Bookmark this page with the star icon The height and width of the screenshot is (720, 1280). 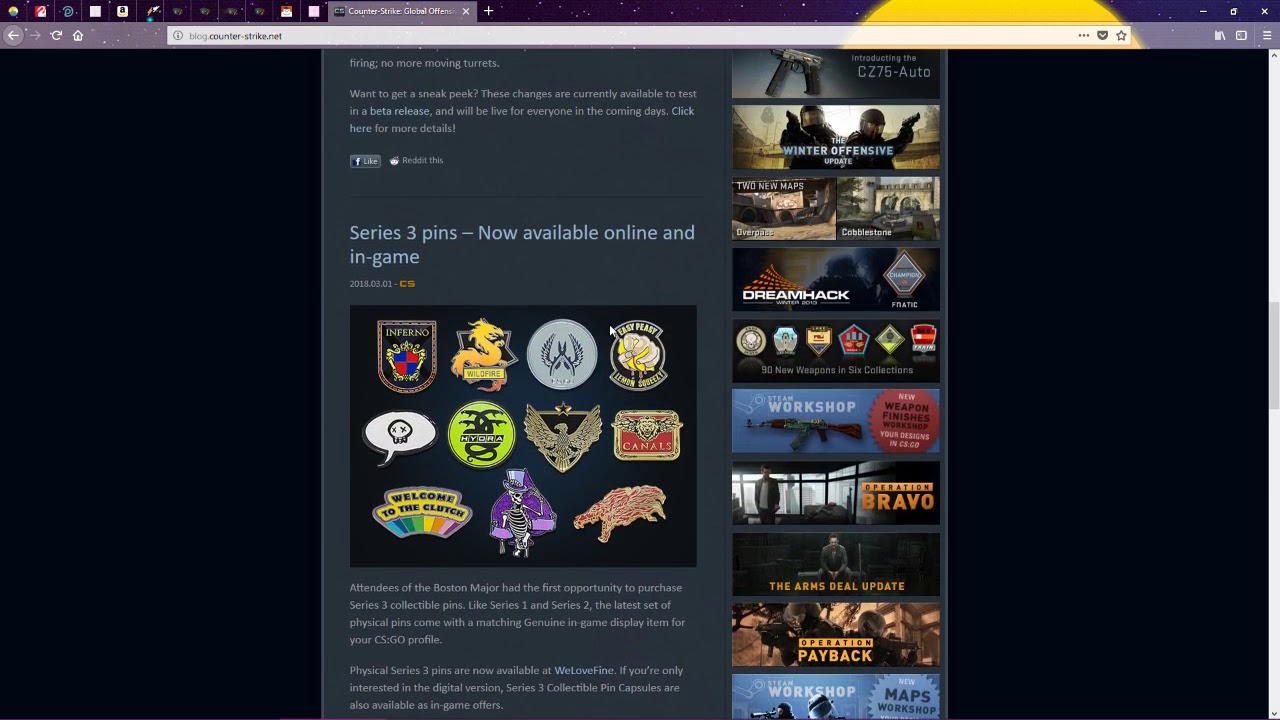tap(1121, 35)
